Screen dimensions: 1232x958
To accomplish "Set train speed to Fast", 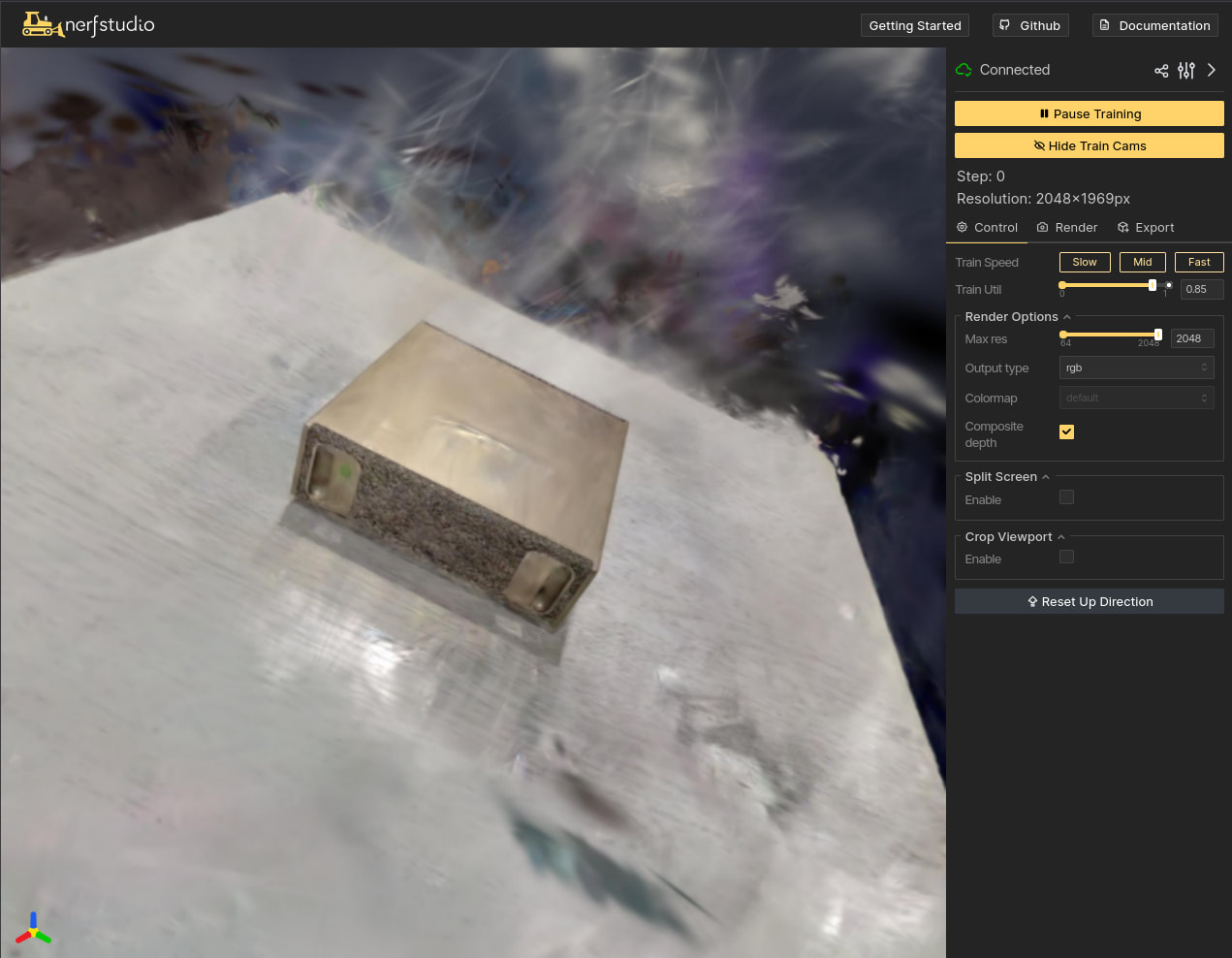I will [1199, 262].
